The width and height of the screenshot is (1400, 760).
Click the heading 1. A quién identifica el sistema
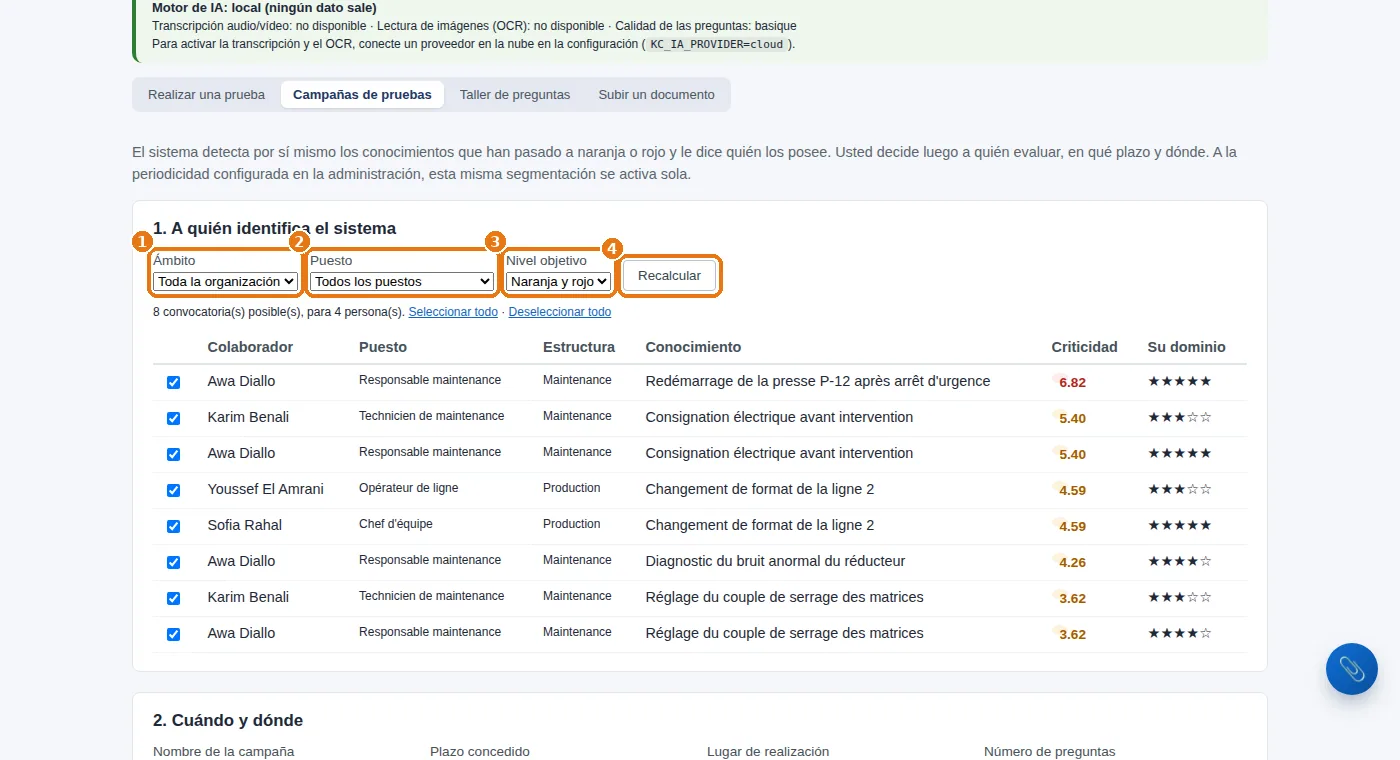tap(275, 229)
